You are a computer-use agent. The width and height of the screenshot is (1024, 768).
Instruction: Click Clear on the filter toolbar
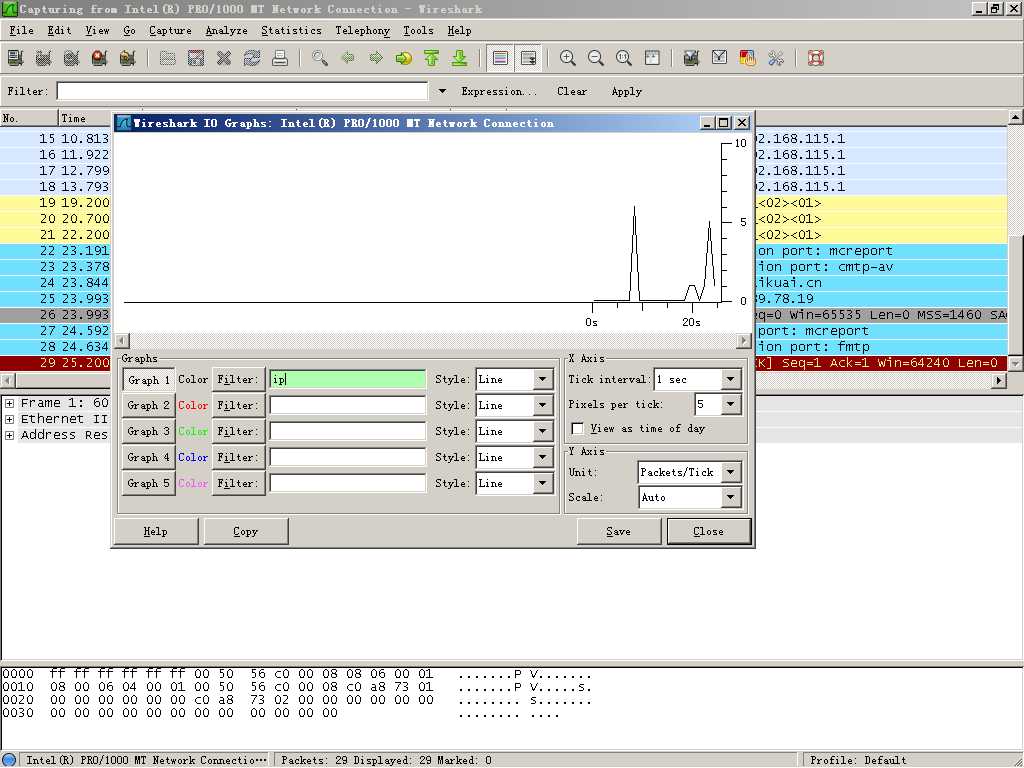point(572,91)
